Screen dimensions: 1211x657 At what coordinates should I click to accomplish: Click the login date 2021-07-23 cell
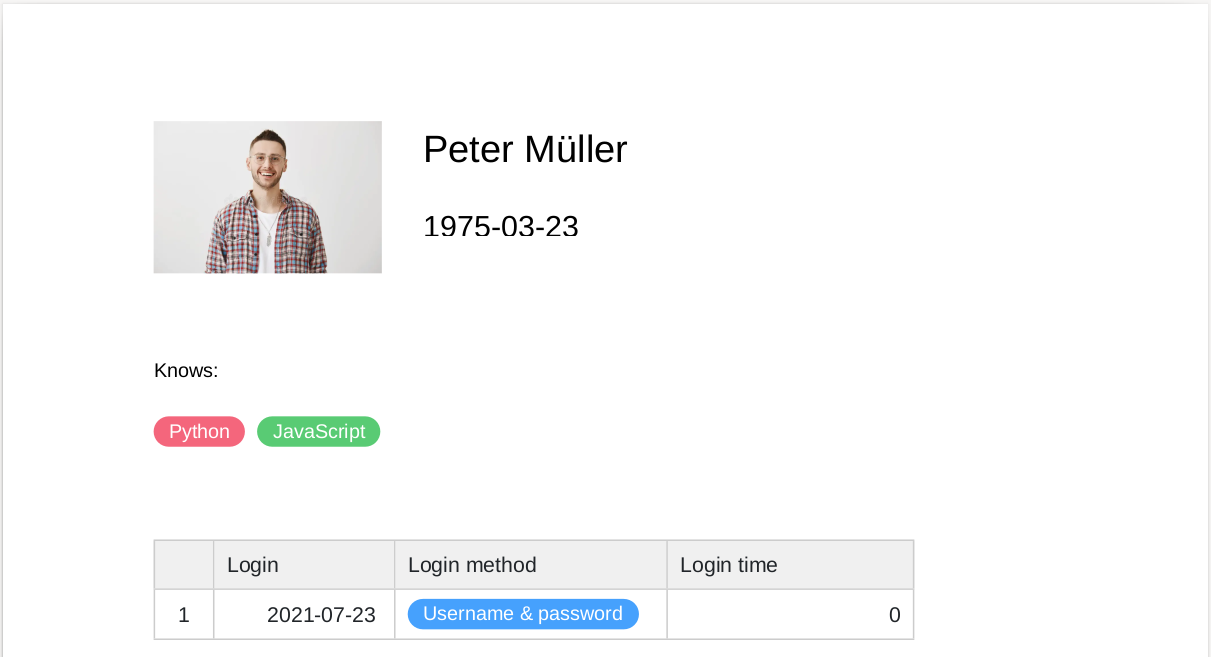(x=321, y=615)
